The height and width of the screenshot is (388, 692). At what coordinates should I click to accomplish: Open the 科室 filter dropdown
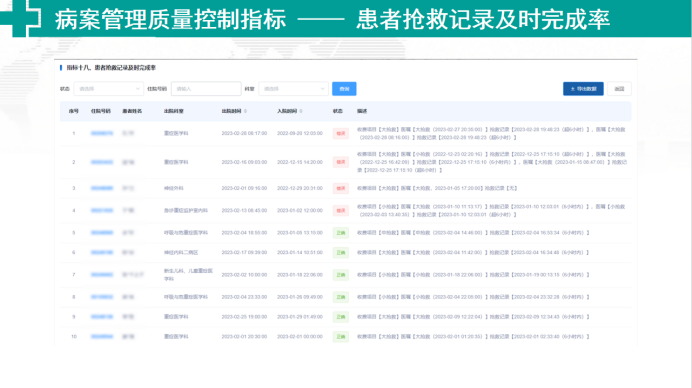293,89
